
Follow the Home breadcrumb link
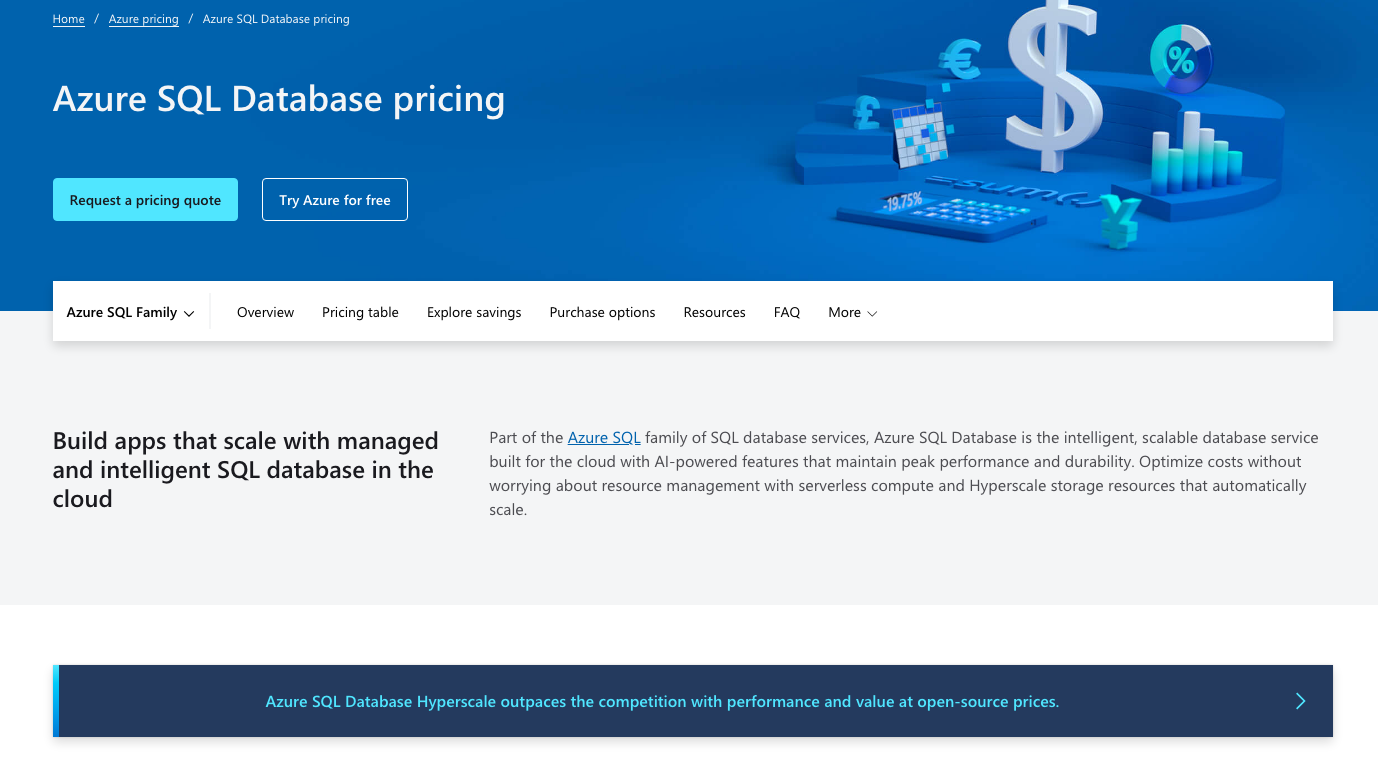[x=69, y=19]
